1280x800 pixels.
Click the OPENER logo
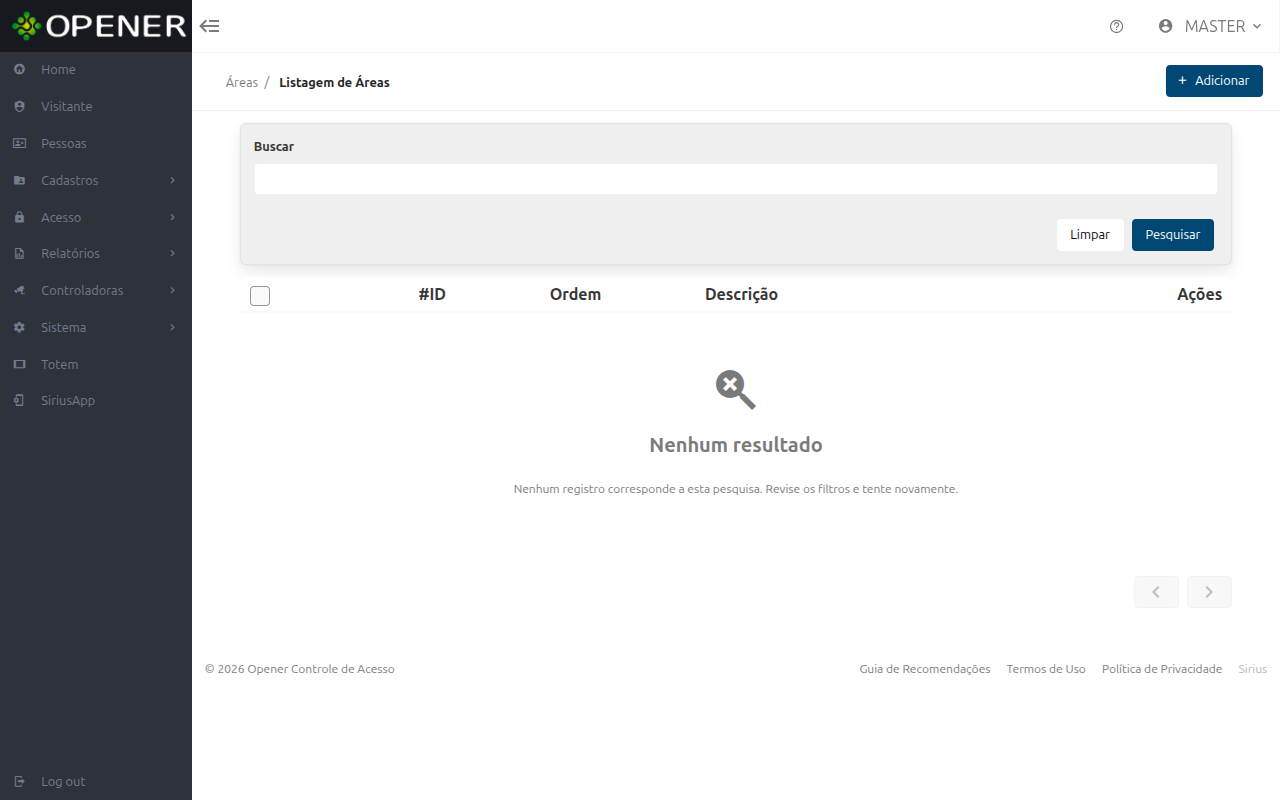(x=98, y=26)
